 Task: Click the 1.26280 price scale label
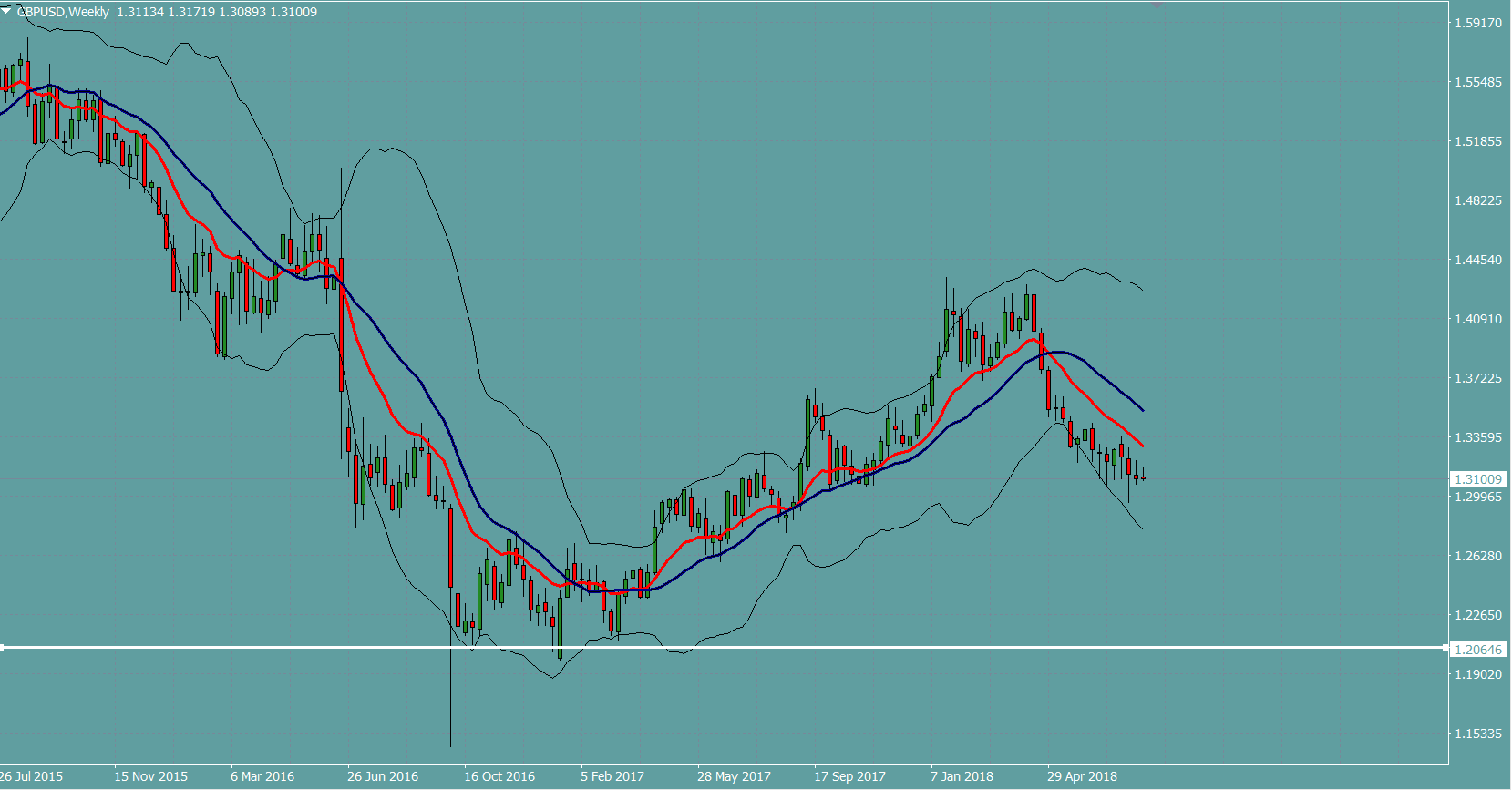[x=1477, y=556]
